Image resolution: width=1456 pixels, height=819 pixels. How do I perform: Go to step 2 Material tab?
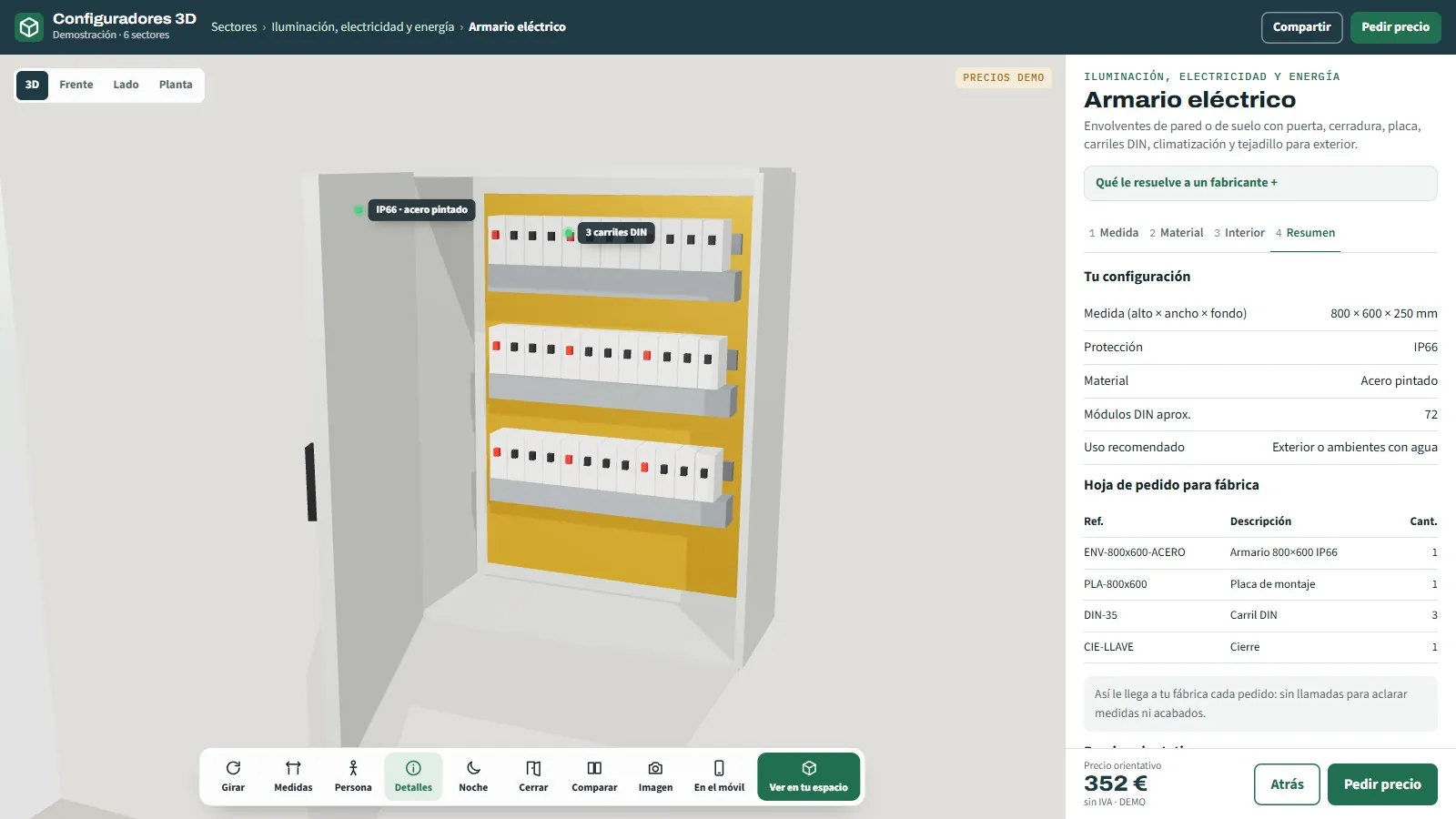(x=1176, y=233)
